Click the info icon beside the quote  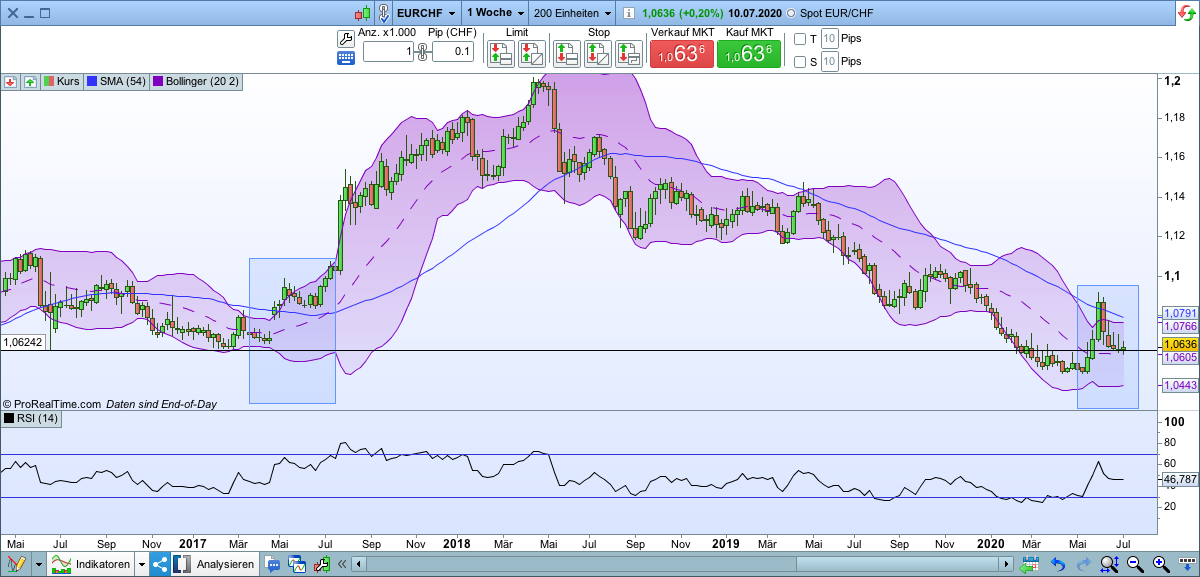point(627,13)
